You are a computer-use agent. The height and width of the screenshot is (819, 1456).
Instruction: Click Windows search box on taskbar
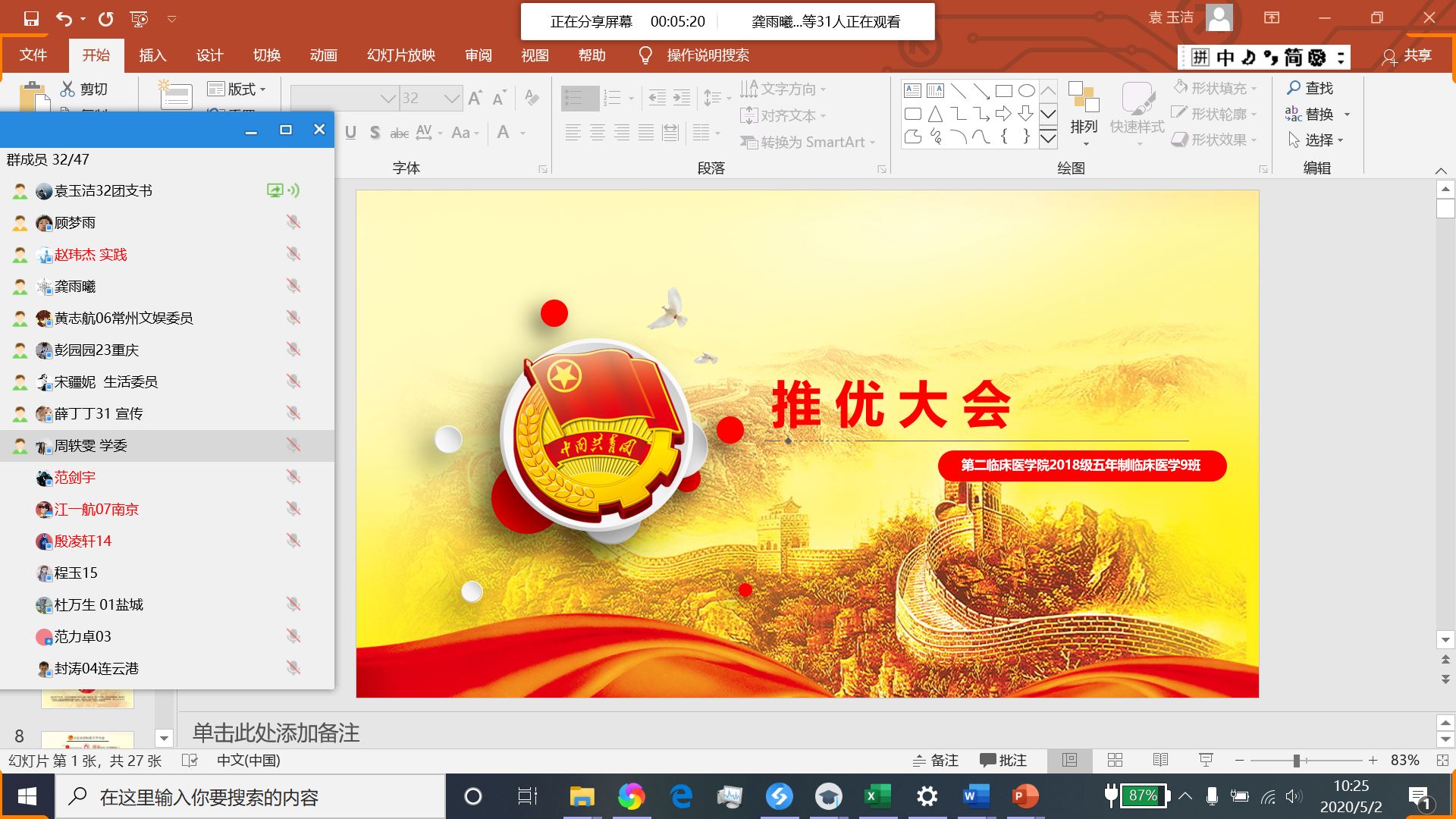pyautogui.click(x=250, y=796)
